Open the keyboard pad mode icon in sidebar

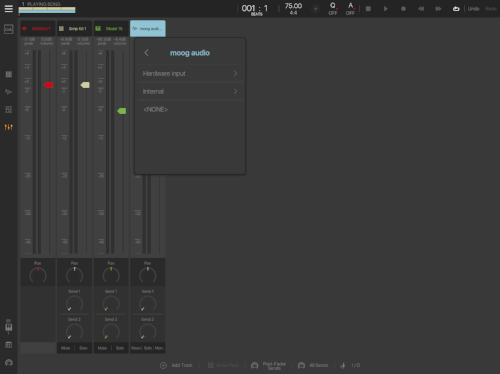pos(9,327)
